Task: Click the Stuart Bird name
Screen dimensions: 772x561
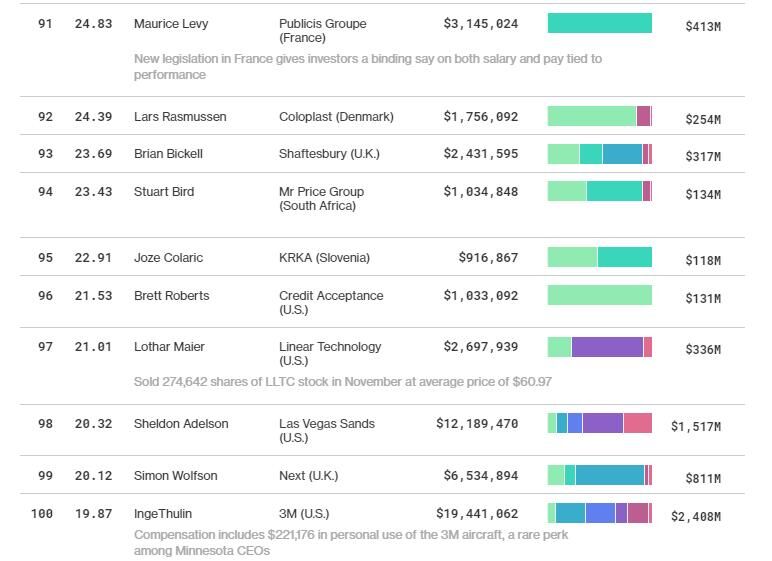Action: click(x=164, y=192)
